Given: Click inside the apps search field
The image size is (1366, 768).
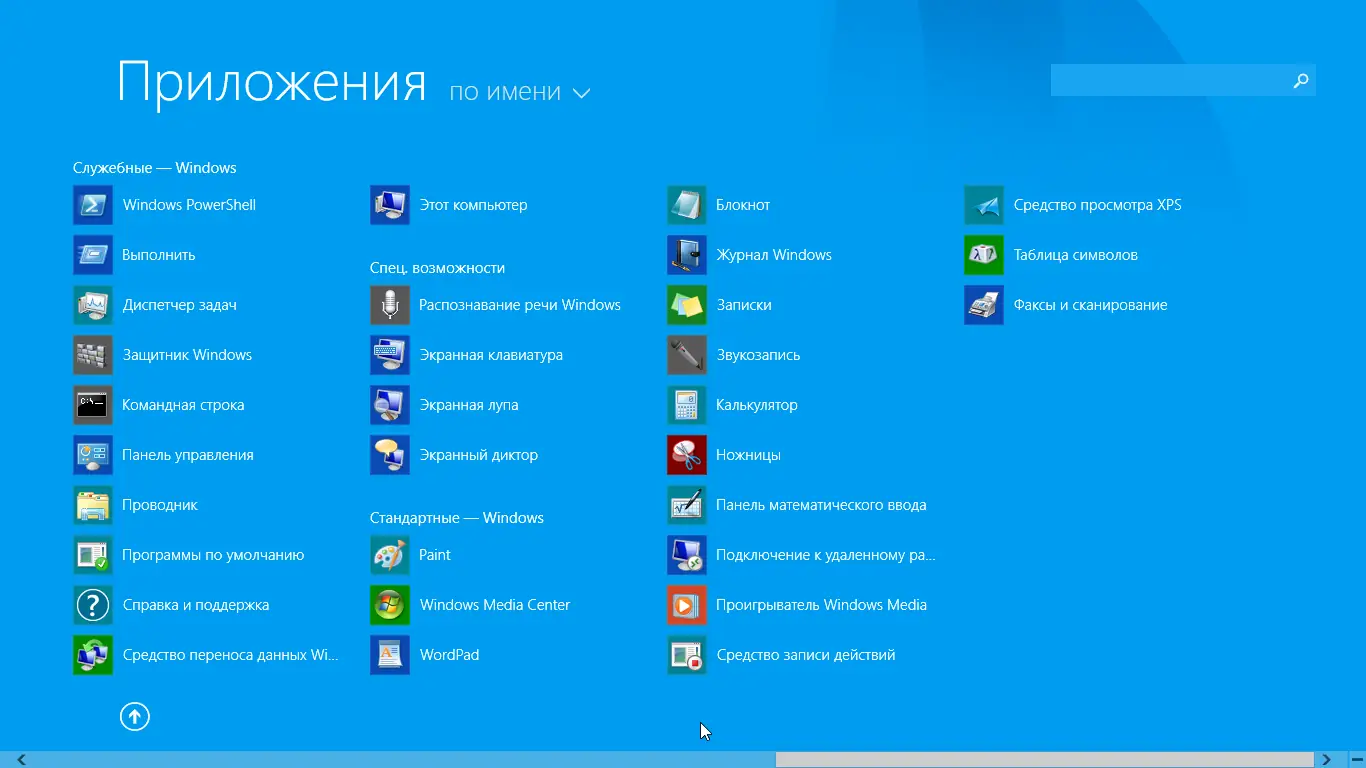Looking at the screenshot, I should pyautogui.click(x=1168, y=80).
